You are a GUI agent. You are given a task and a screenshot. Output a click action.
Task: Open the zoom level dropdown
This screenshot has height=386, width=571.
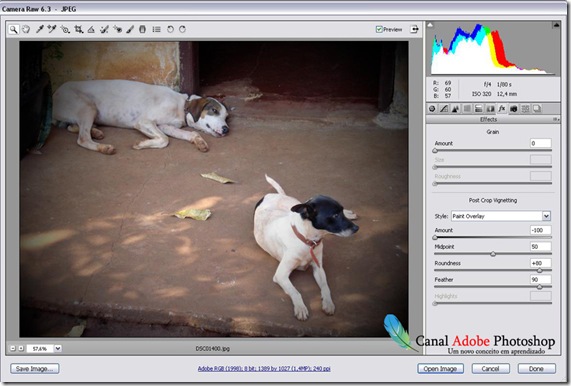pos(58,348)
